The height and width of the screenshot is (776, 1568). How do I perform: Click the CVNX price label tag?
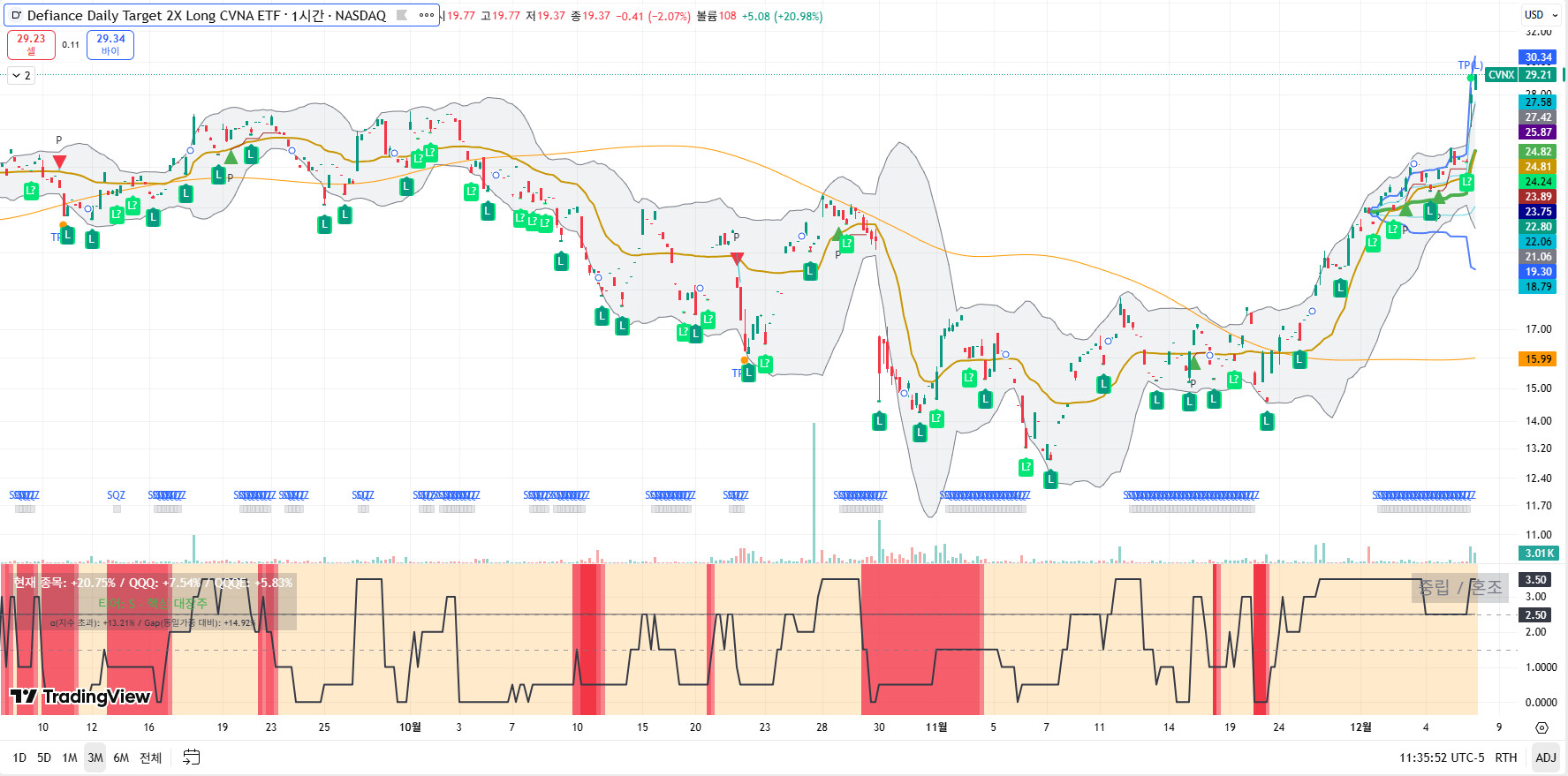(1501, 75)
